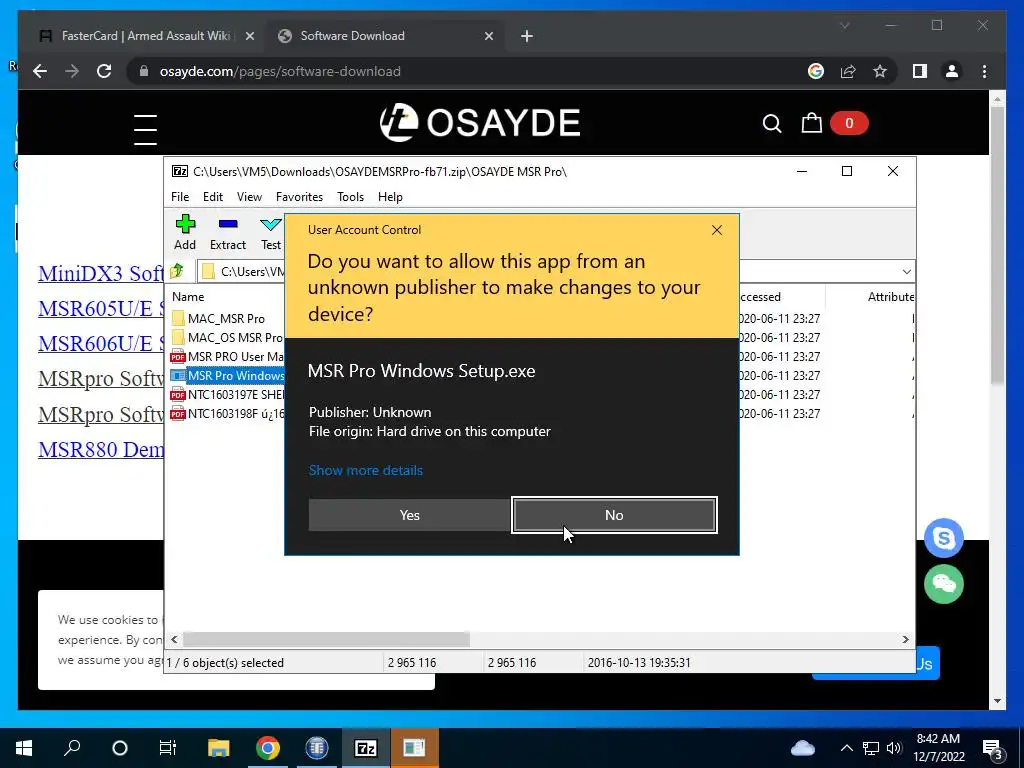
Task: Click the Skype chat floating button
Action: (x=944, y=538)
